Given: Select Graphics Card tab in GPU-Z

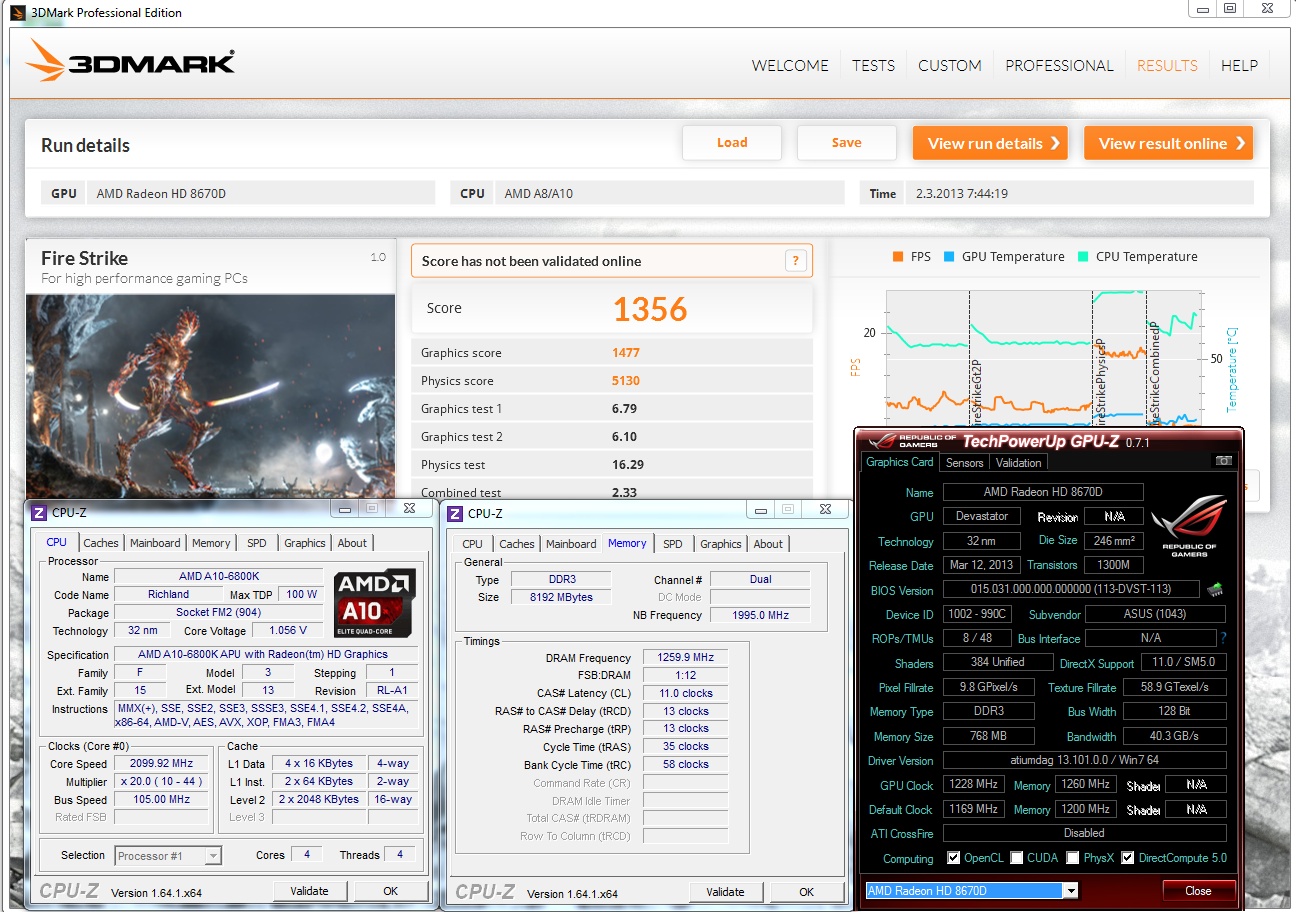Looking at the screenshot, I should coord(899,462).
